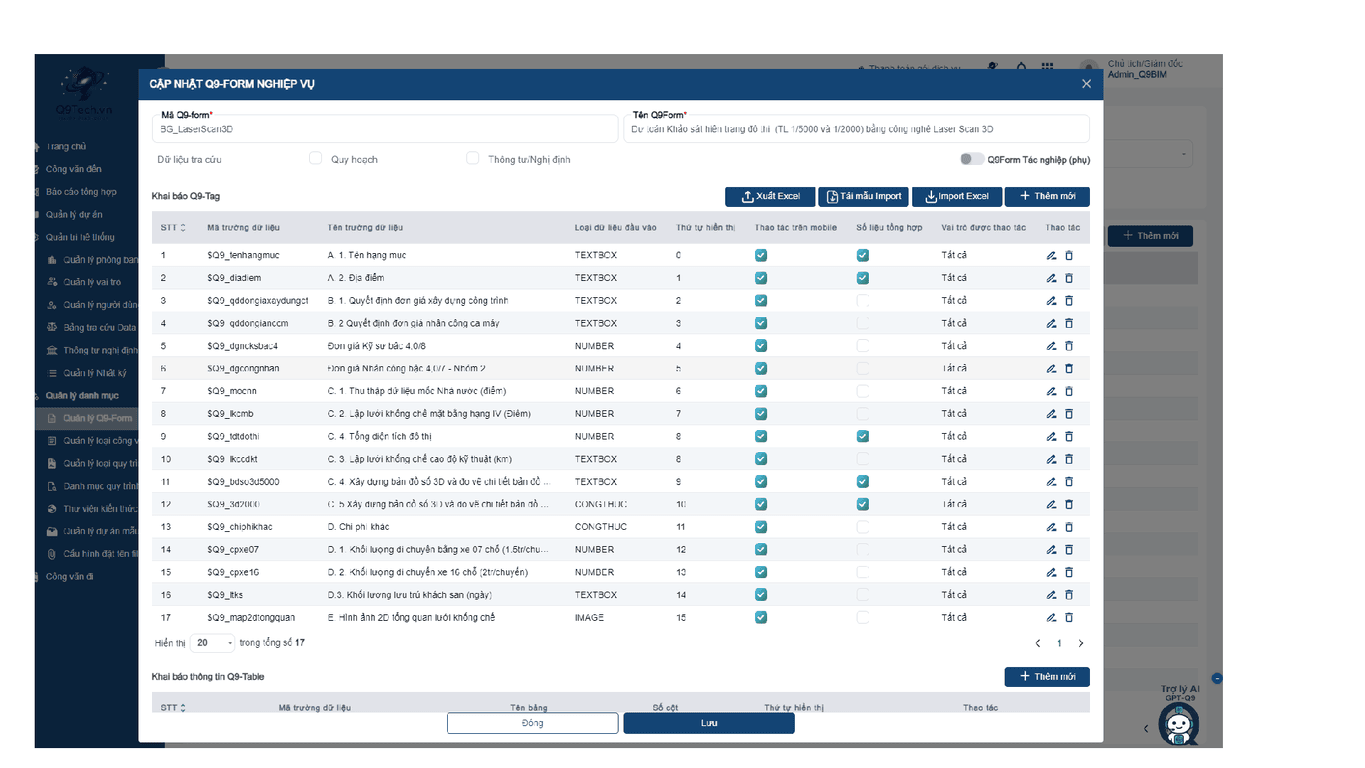1365x768 pixels.
Task: Open the AI assistant GPT-Q9 robot icon
Action: click(x=1178, y=722)
